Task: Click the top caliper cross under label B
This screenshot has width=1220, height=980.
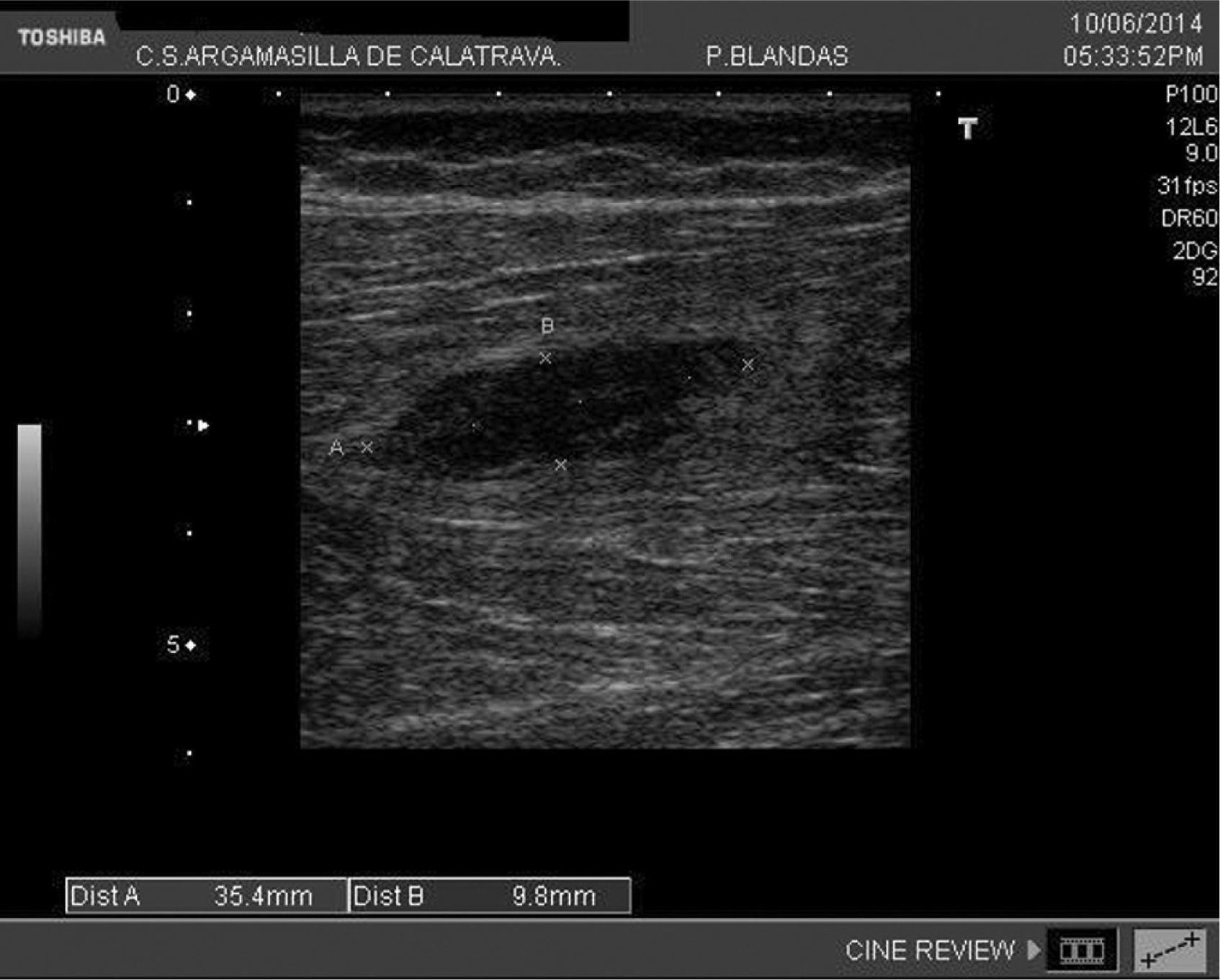Action: [x=546, y=358]
